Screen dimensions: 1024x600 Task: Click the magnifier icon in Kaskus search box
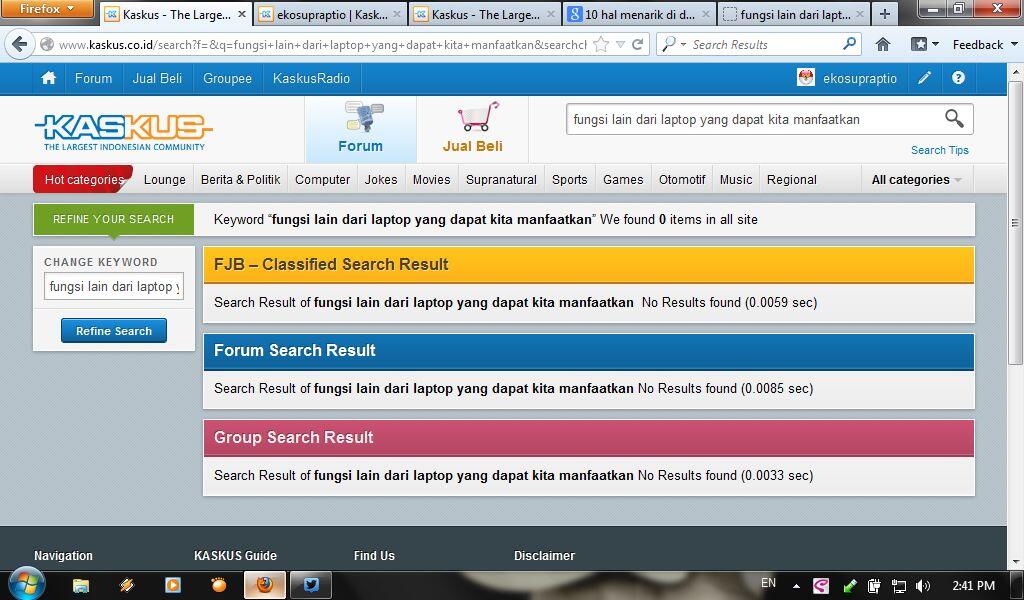click(x=954, y=119)
